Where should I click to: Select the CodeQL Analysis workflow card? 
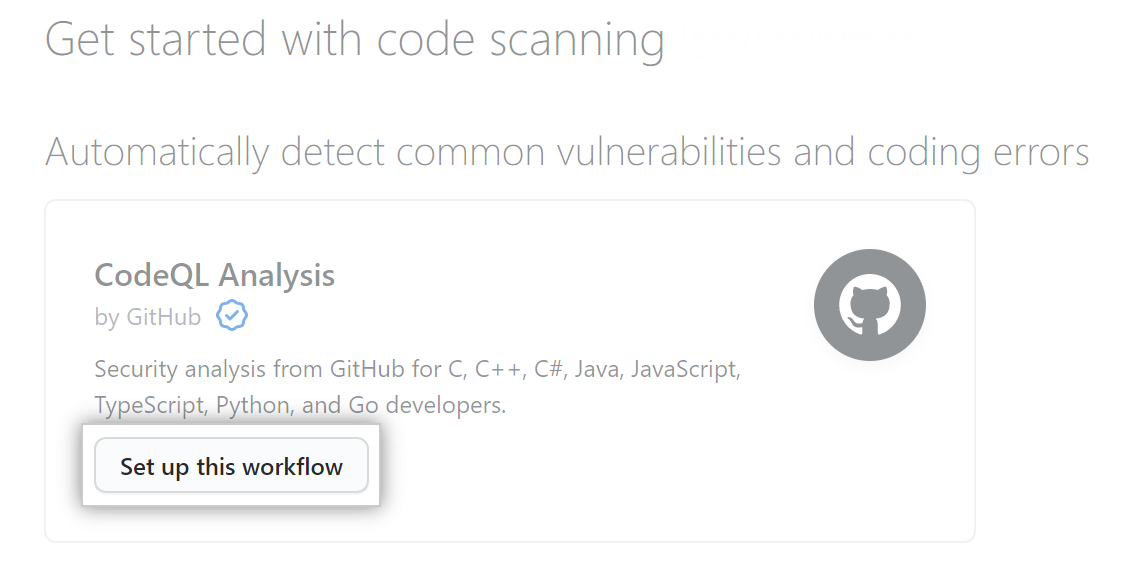tap(510, 370)
